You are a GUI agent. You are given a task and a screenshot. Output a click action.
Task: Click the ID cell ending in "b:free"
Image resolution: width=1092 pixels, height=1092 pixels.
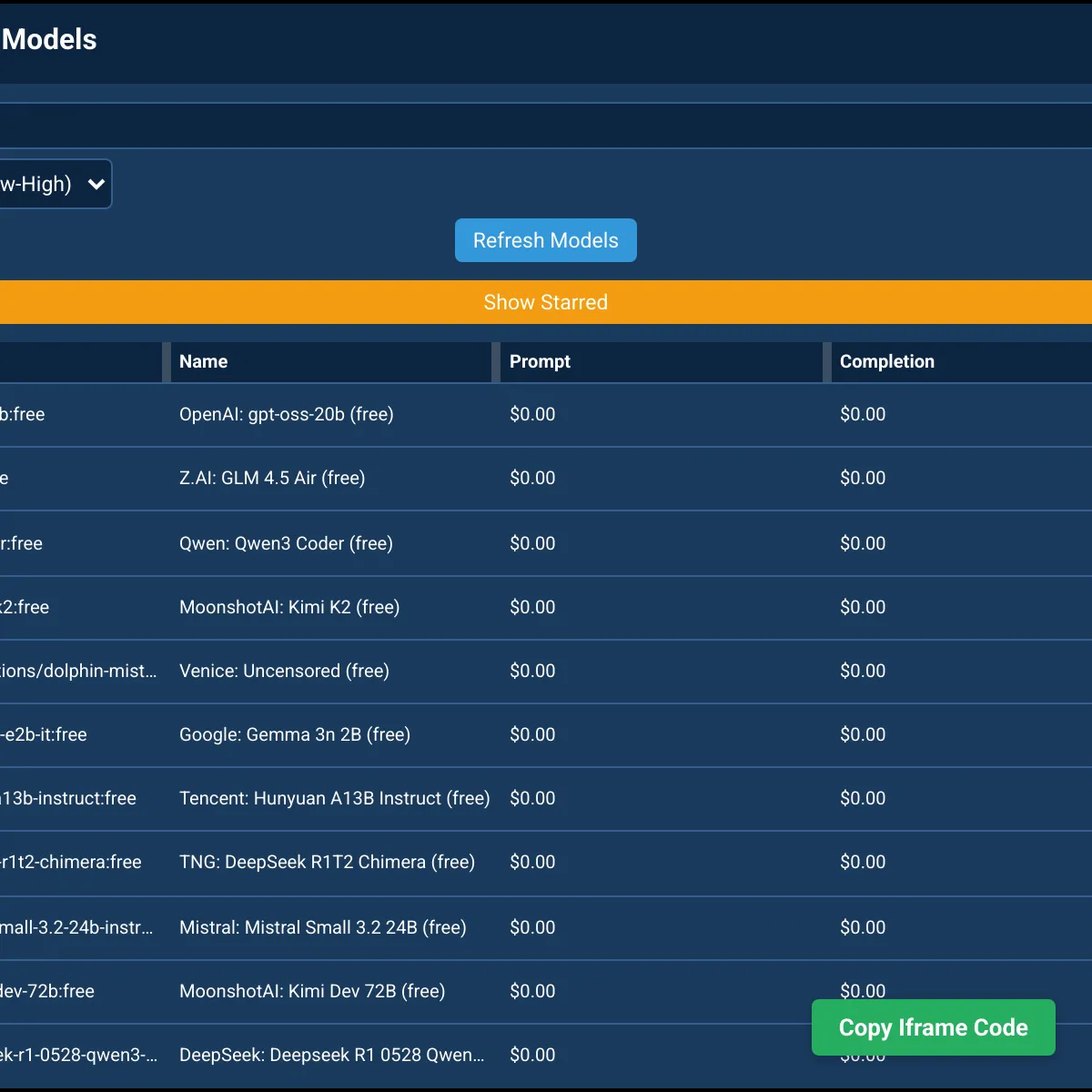22,414
